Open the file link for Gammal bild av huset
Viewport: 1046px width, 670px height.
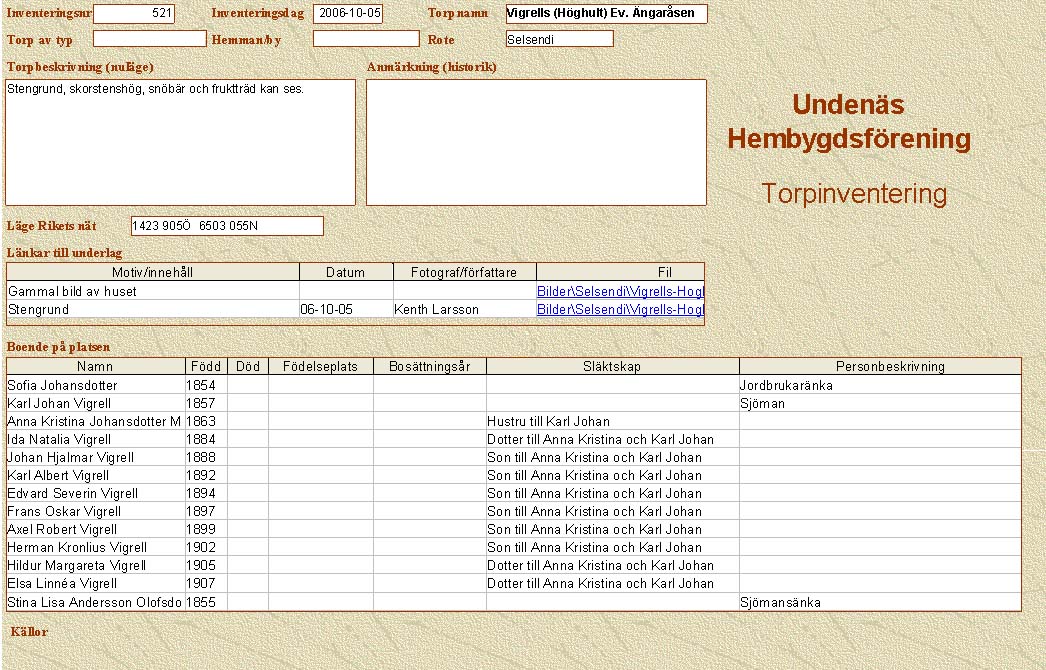(x=620, y=292)
